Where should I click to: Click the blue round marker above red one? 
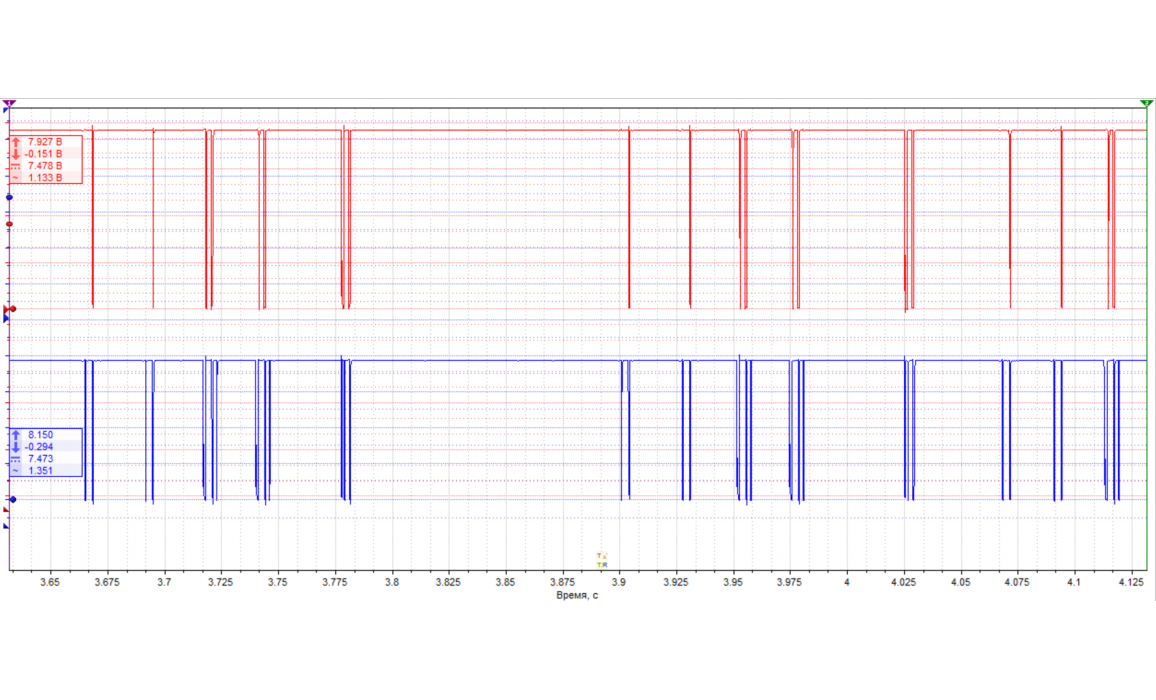pos(10,198)
